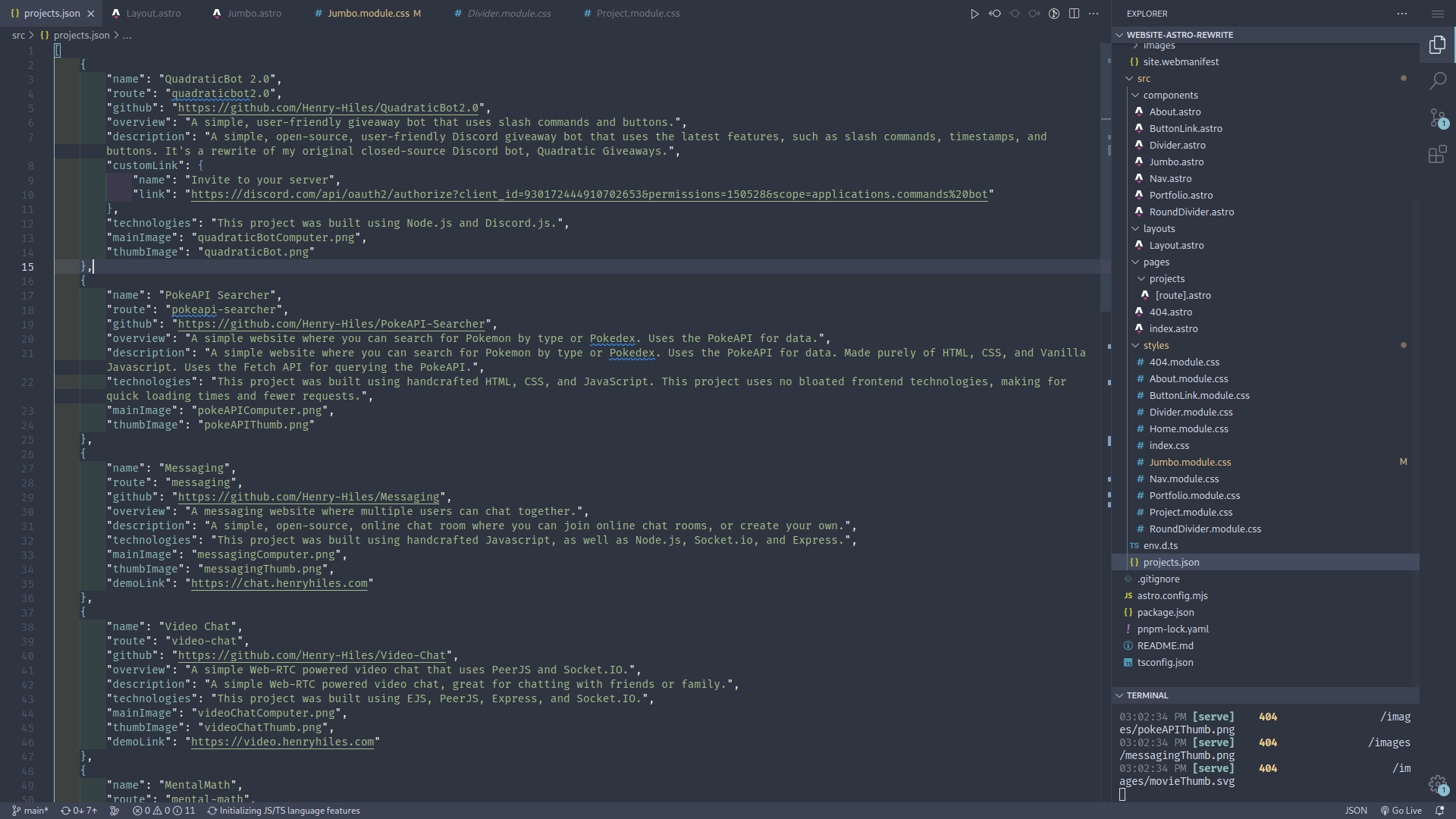Toggle the menu via hamburger icon
The width and height of the screenshot is (1456, 819).
[1437, 14]
